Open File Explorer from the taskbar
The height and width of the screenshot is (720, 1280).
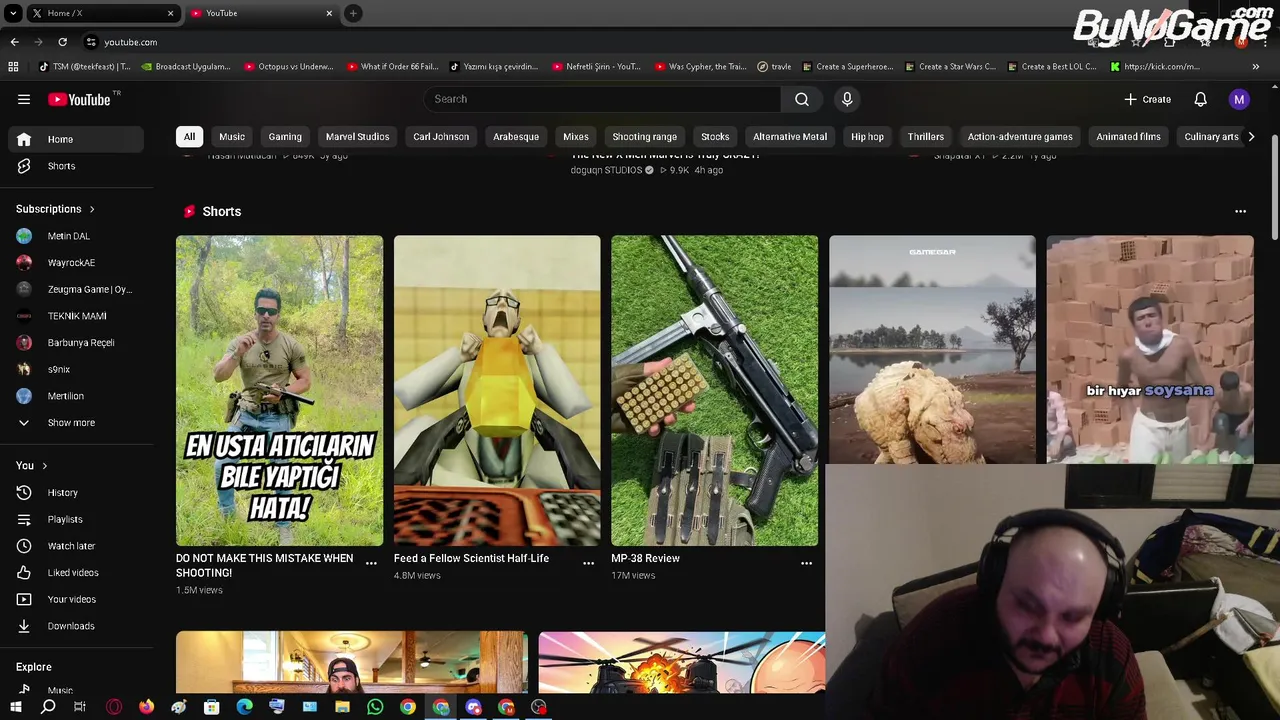342,707
